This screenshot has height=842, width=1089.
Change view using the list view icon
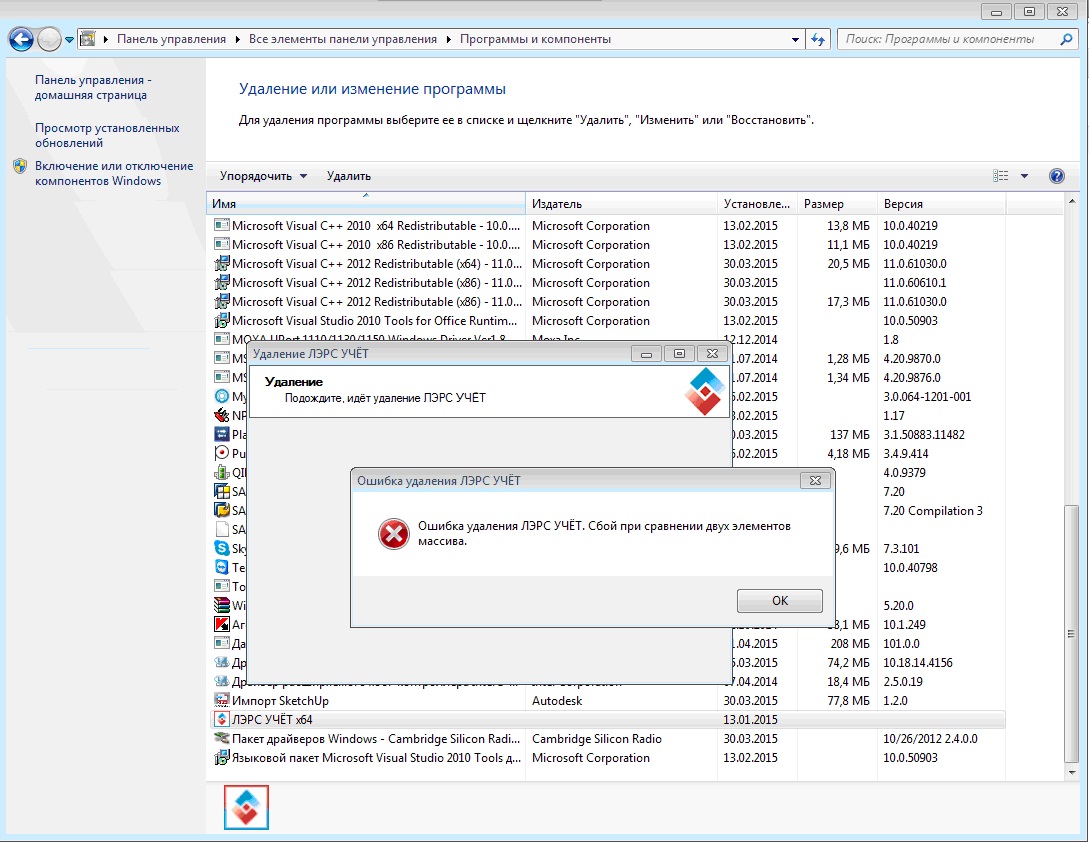pos(1000,176)
